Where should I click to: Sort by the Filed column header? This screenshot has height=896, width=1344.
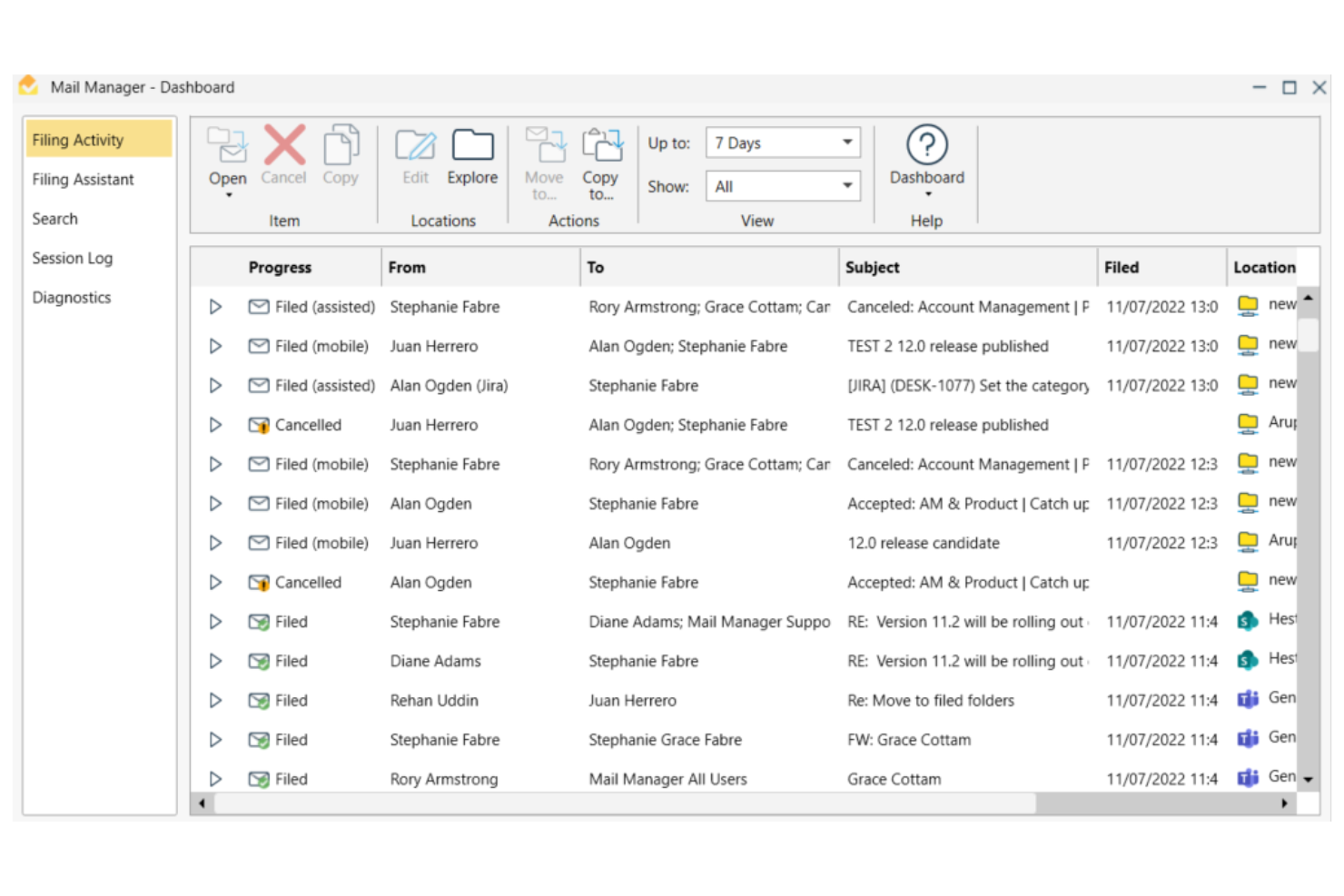[x=1161, y=267]
